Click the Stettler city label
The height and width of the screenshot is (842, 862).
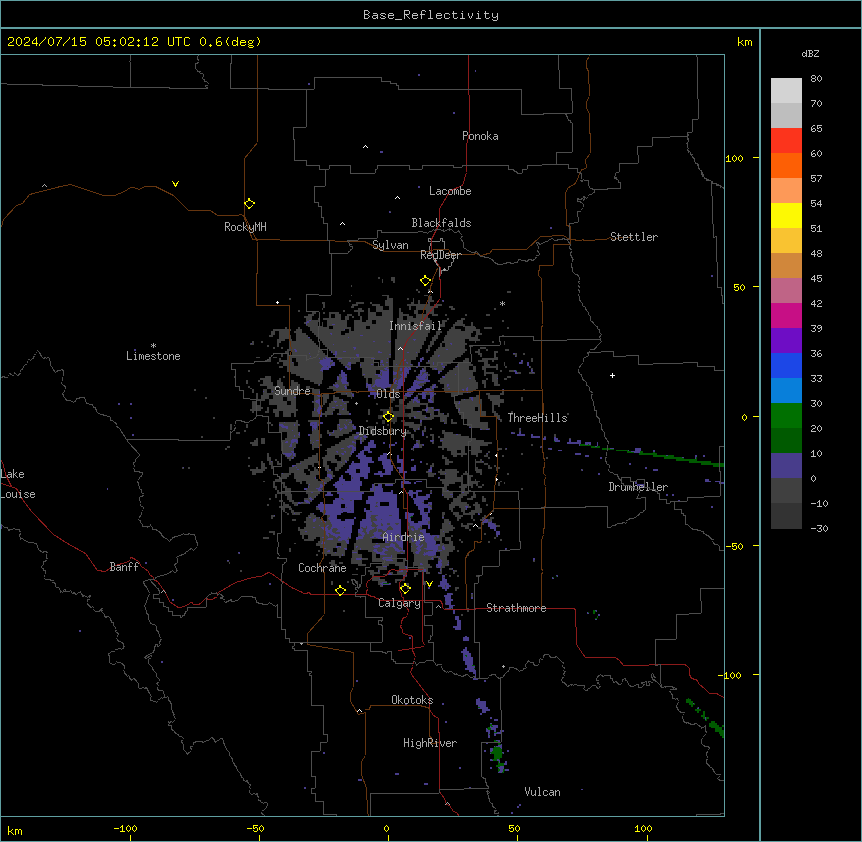click(634, 237)
